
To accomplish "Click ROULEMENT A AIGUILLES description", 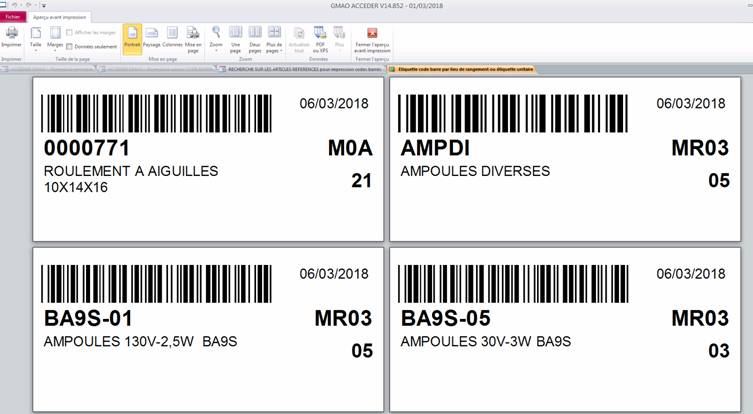I will tap(131, 171).
